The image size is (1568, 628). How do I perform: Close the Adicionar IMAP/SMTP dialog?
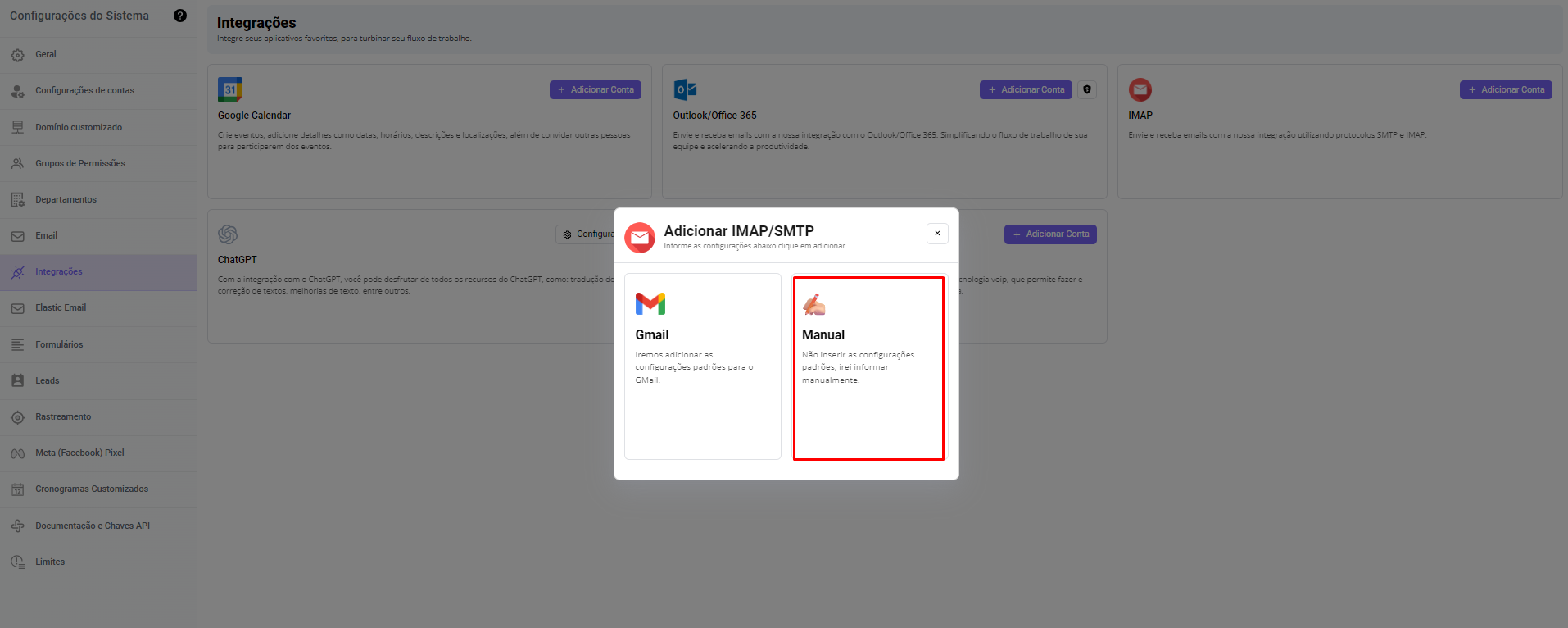pos(937,234)
